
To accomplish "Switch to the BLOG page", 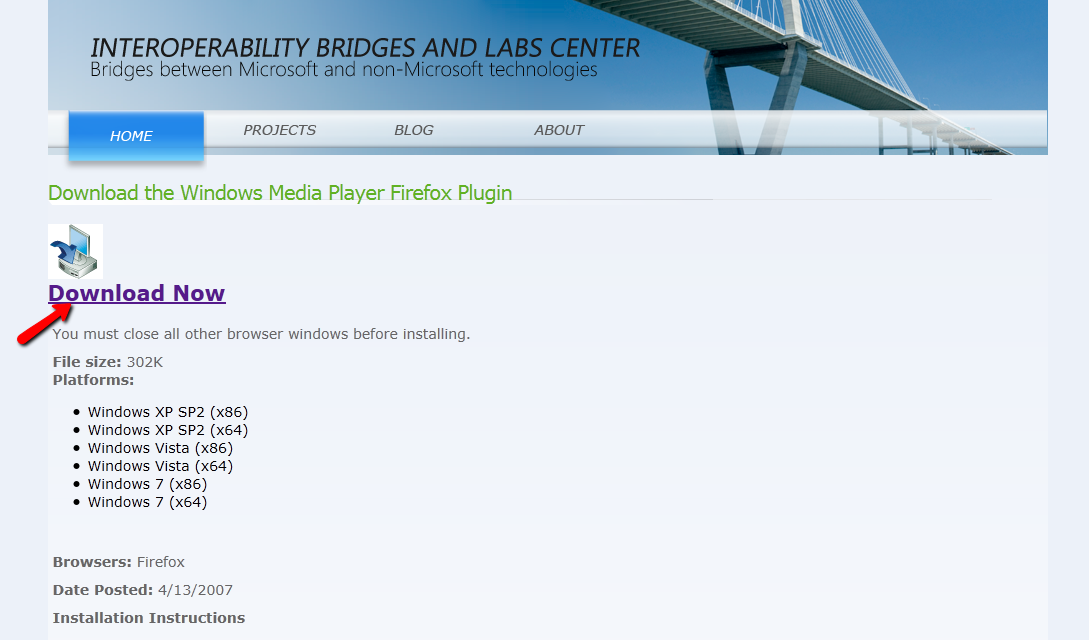I will point(413,130).
